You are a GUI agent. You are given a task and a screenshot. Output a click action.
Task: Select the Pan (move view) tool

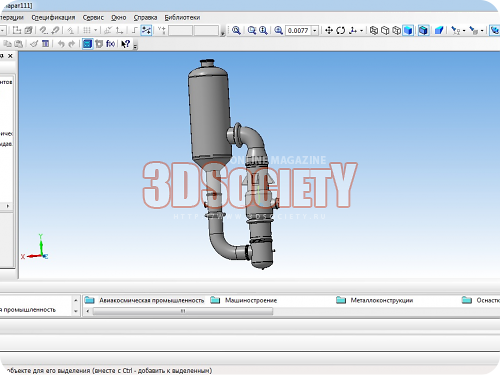(x=329, y=30)
